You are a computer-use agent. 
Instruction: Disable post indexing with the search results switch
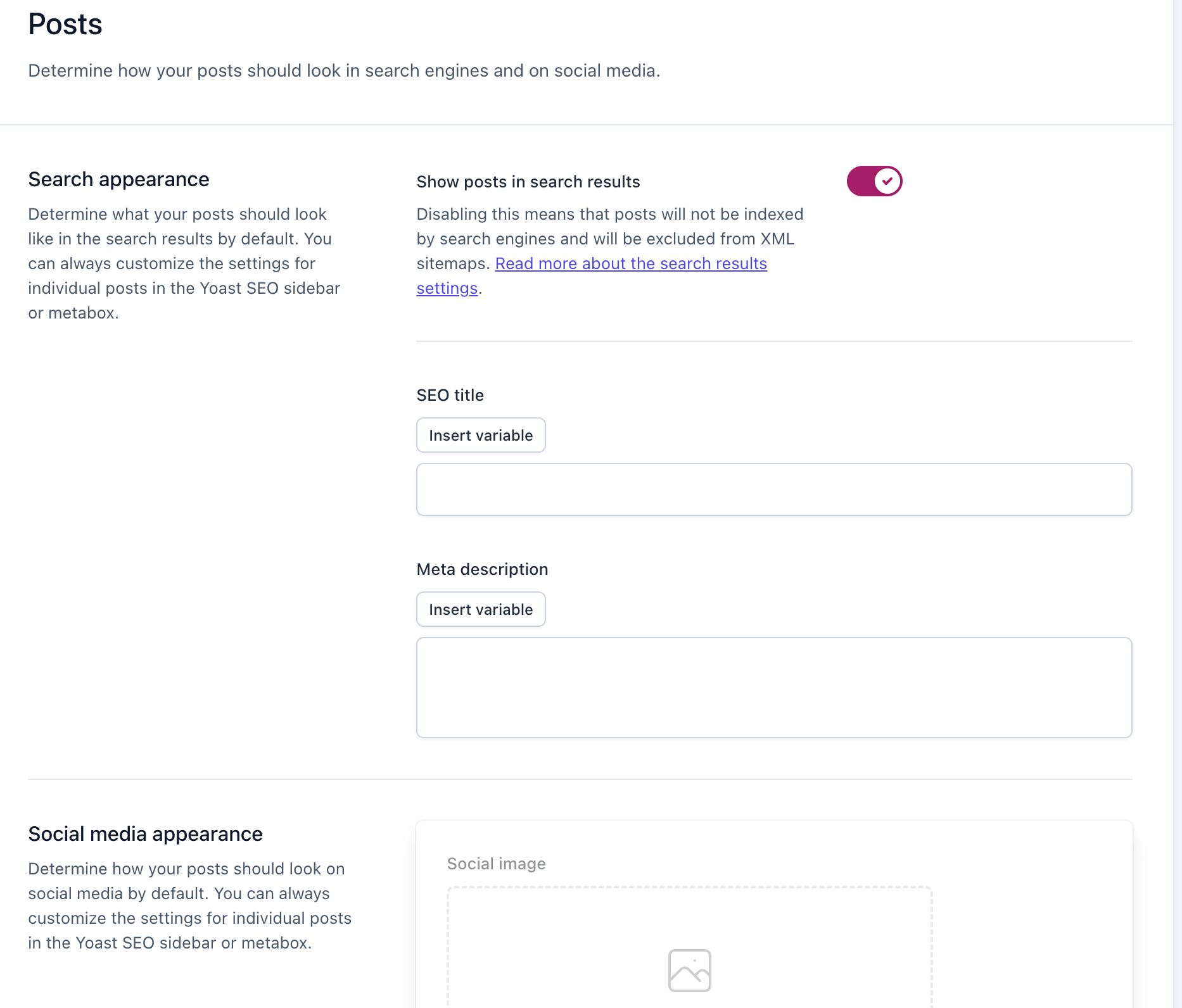tap(874, 181)
